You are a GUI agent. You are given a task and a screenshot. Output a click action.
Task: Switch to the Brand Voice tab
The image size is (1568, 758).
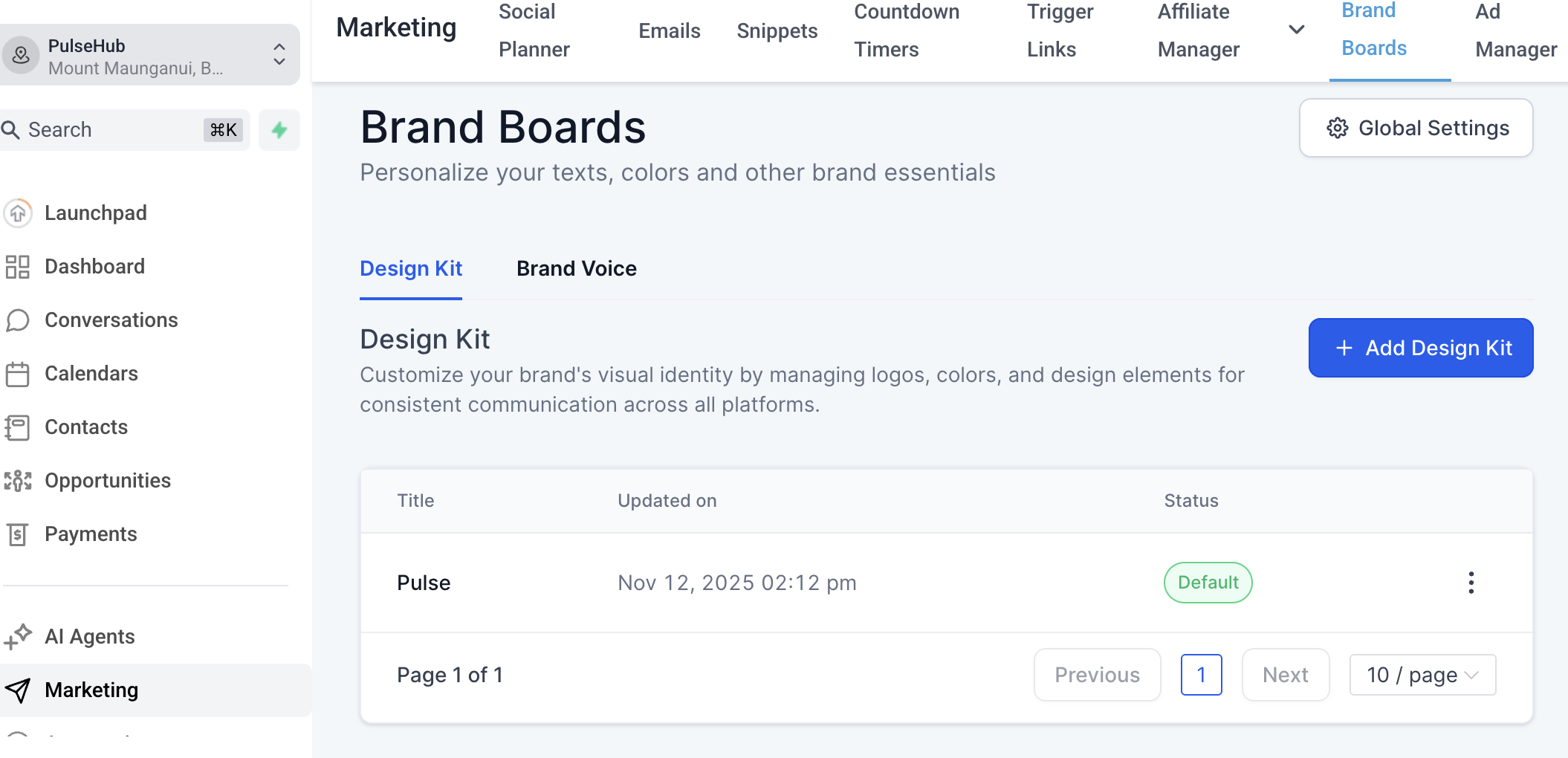point(577,268)
